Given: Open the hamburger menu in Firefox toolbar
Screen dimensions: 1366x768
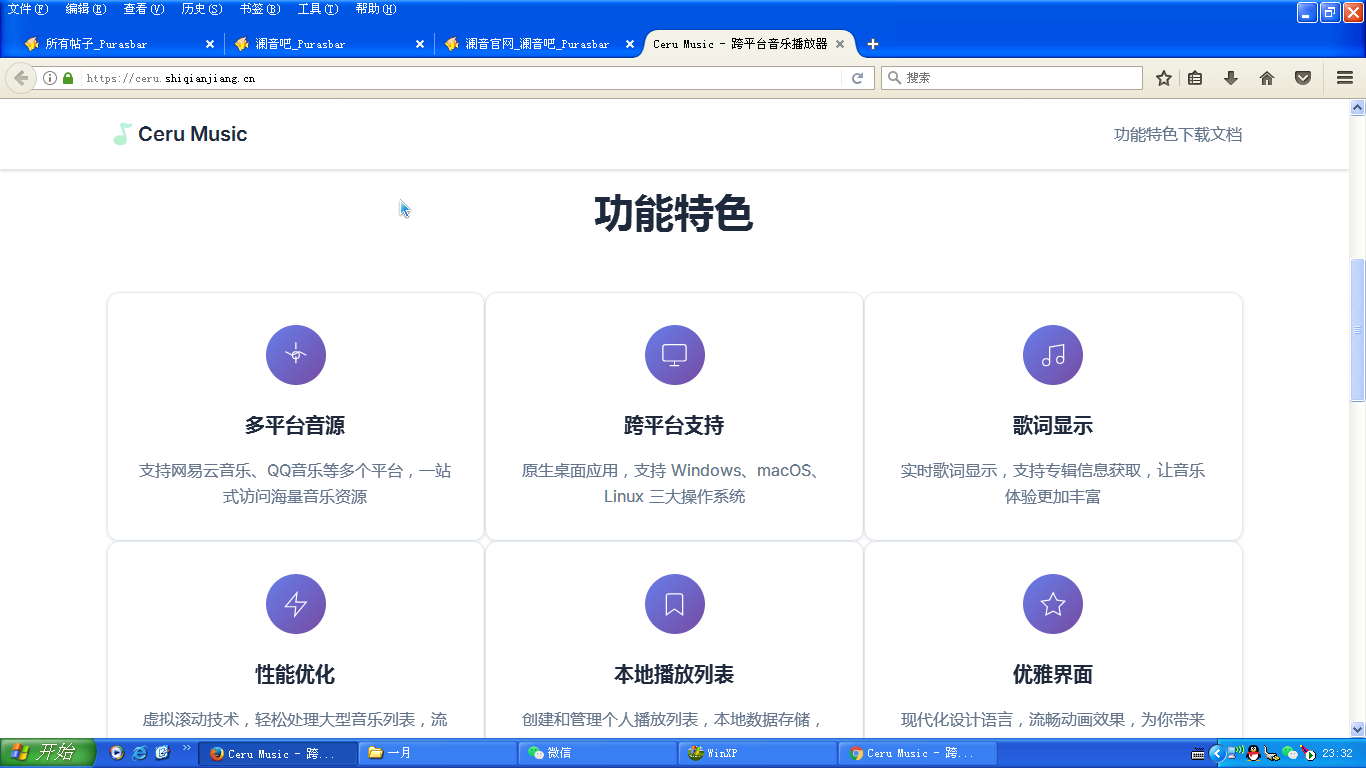Looking at the screenshot, I should click(x=1345, y=78).
